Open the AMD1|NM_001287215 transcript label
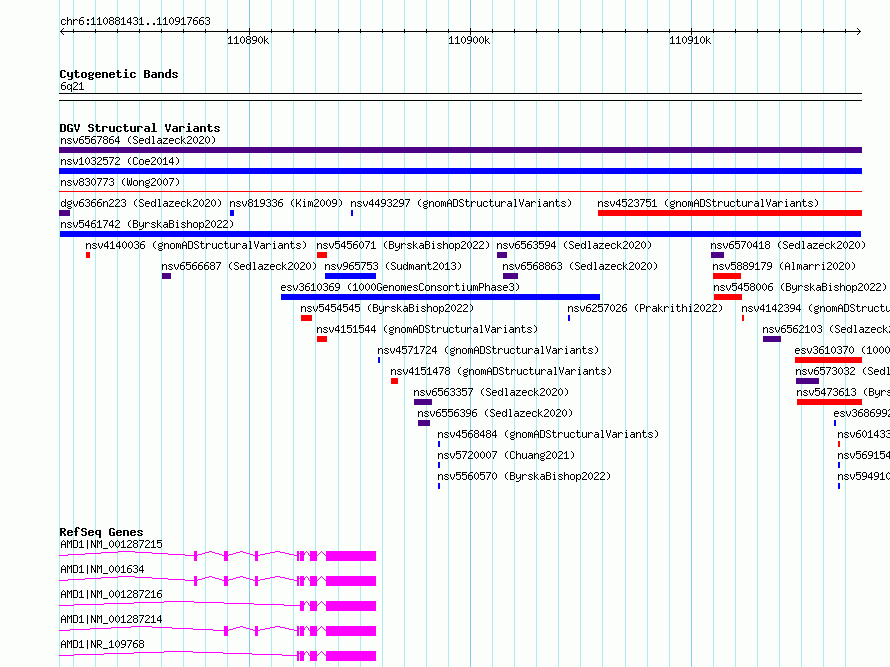This screenshot has height=667, width=890. [x=111, y=544]
